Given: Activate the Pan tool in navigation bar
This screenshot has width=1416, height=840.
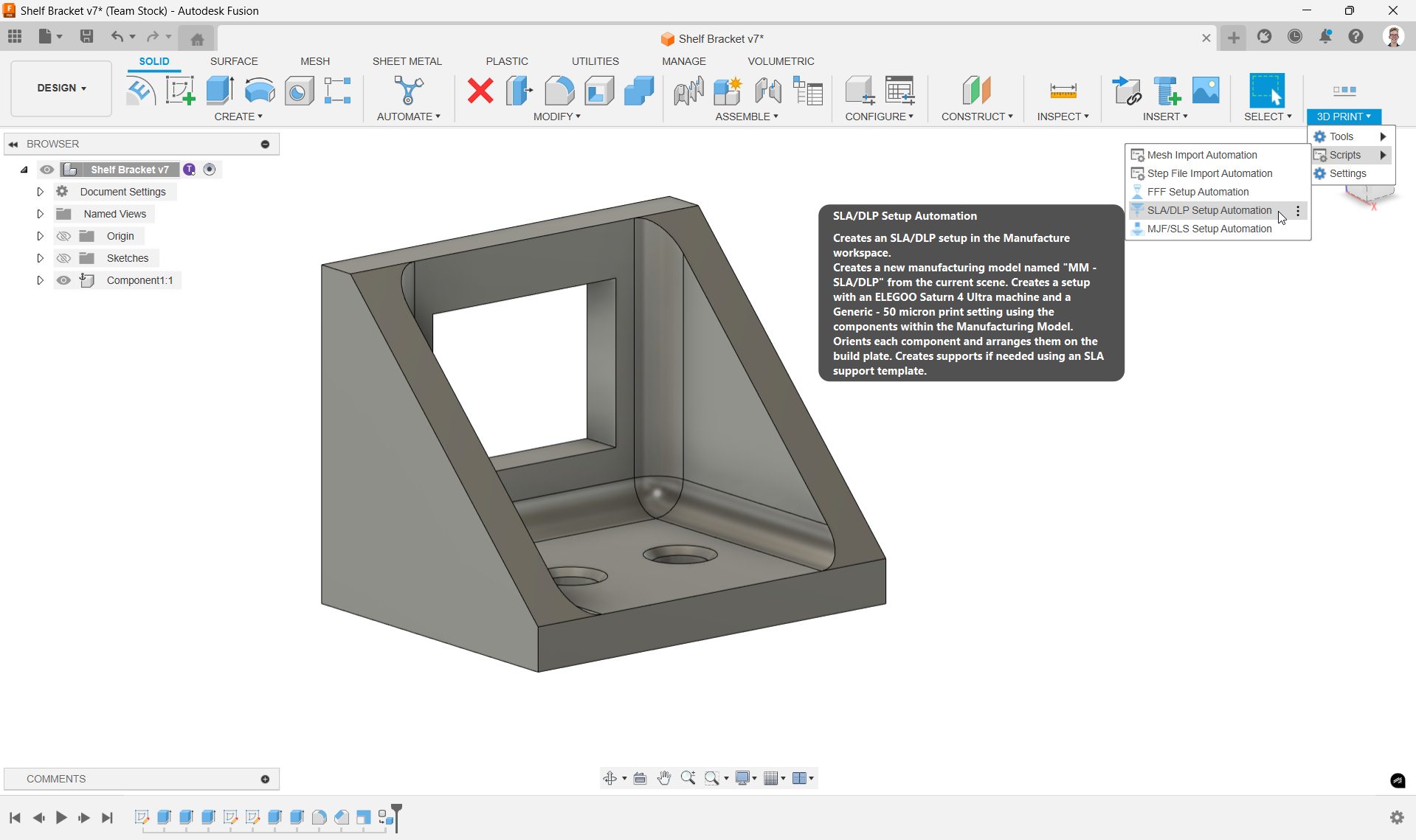Looking at the screenshot, I should click(x=663, y=777).
